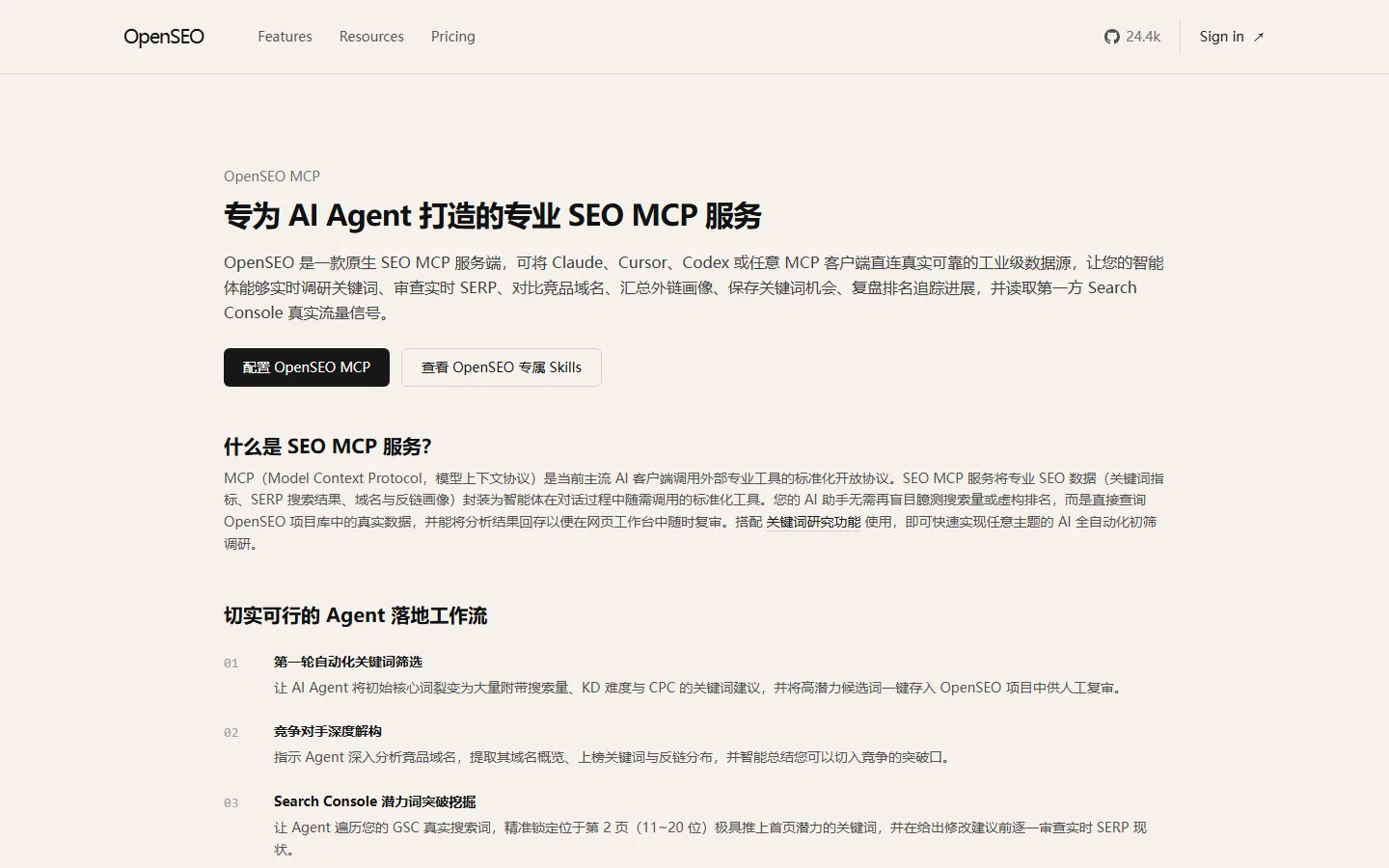Go to the Pricing page

coord(452,37)
